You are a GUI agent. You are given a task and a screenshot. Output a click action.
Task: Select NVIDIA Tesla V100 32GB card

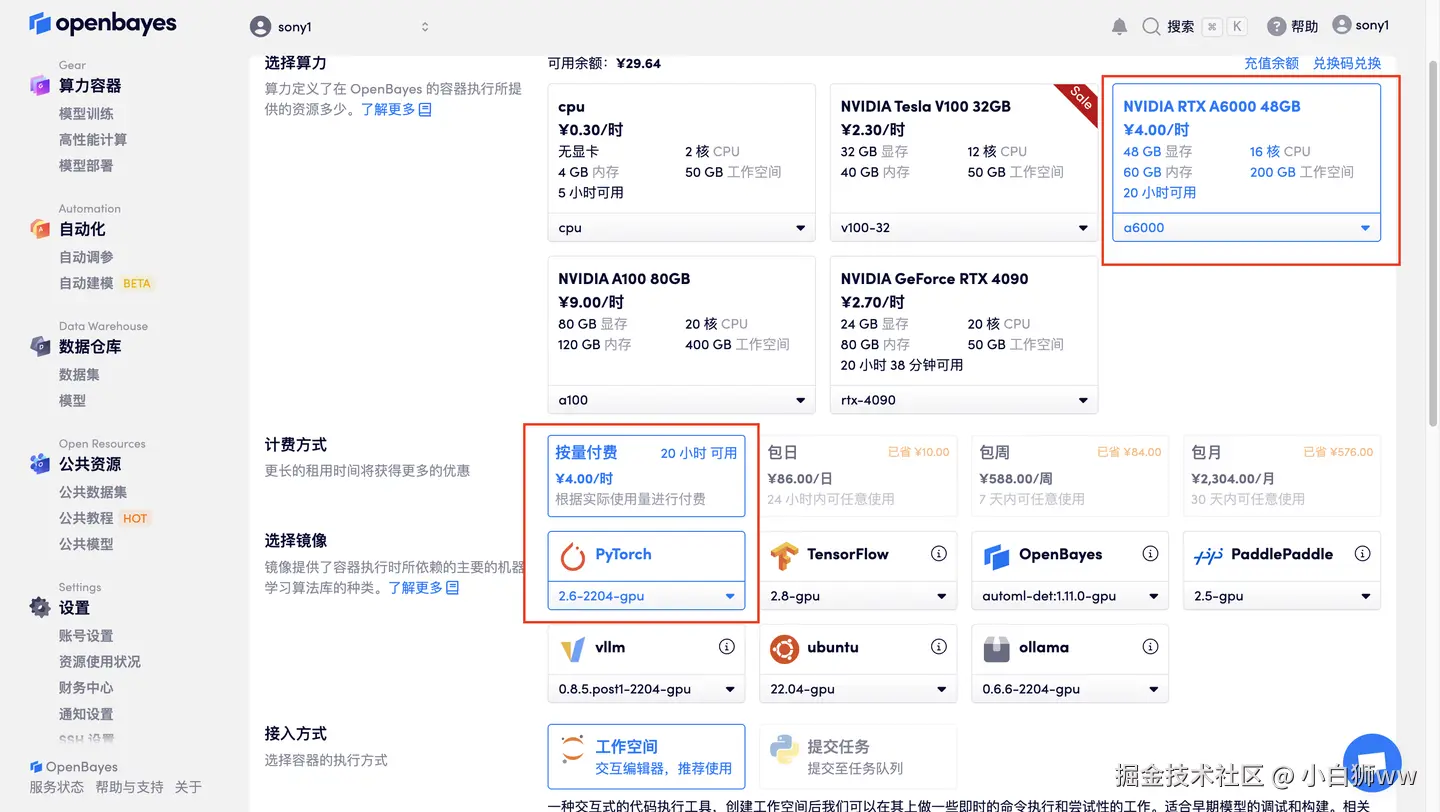tap(963, 148)
